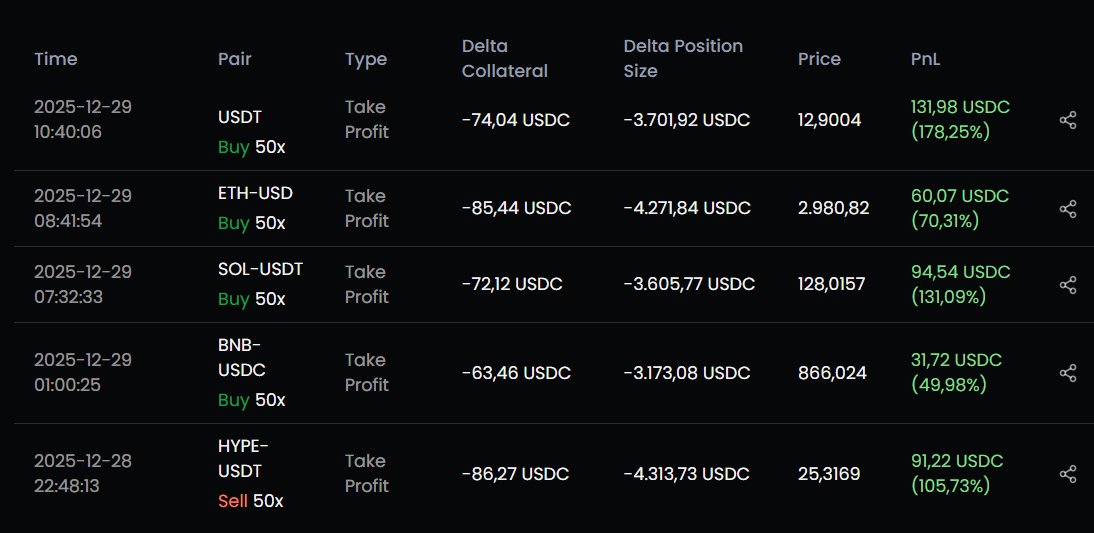Click the Price column header

point(819,59)
